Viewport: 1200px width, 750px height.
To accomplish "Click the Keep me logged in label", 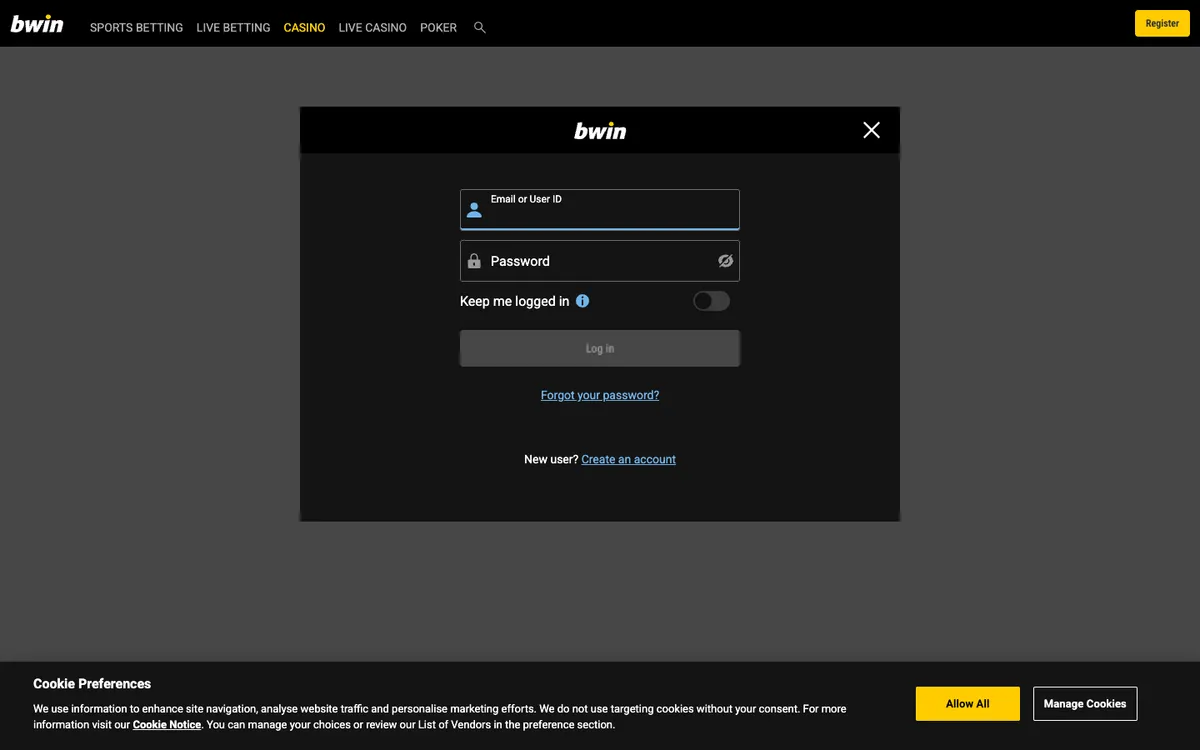I will 514,301.
